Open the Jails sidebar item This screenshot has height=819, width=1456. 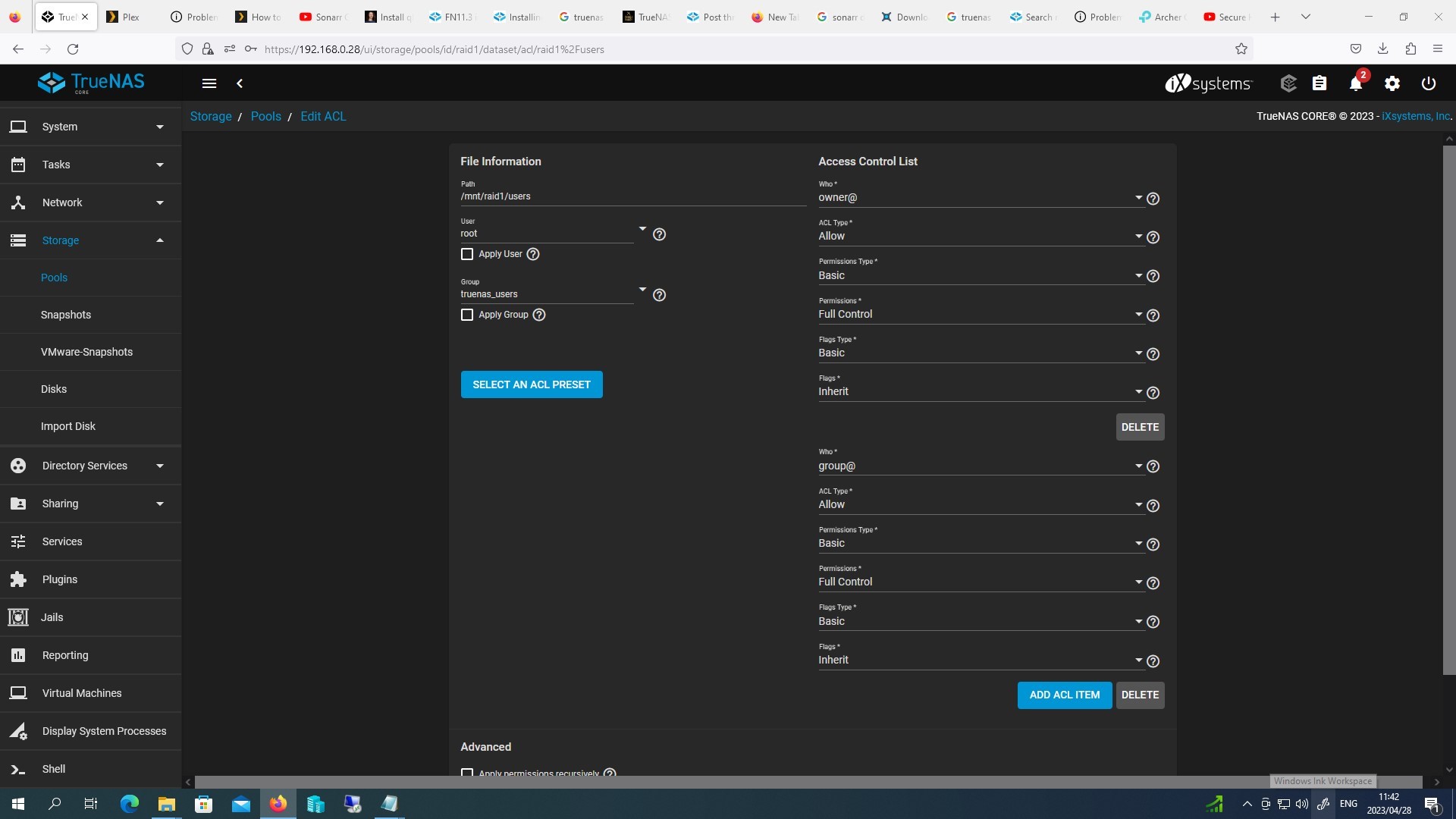90,617
